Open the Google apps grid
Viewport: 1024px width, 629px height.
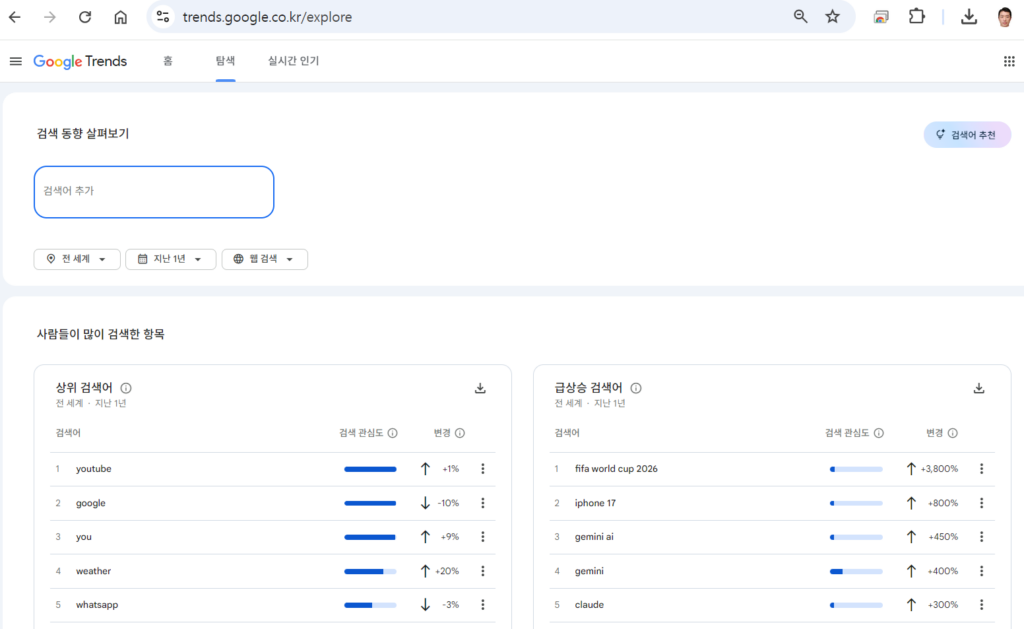pos(1009,61)
